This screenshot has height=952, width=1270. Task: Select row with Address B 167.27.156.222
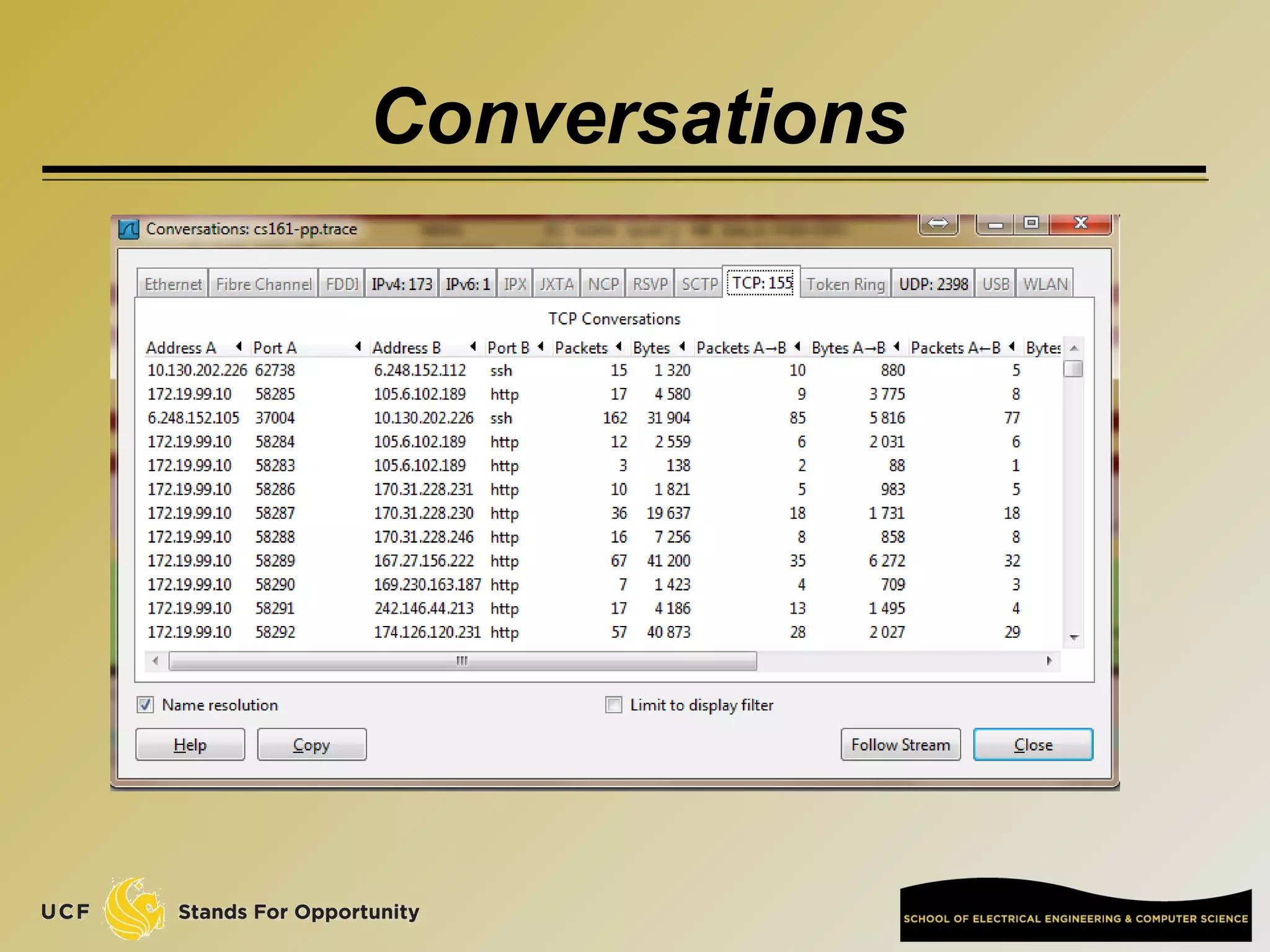[x=603, y=561]
